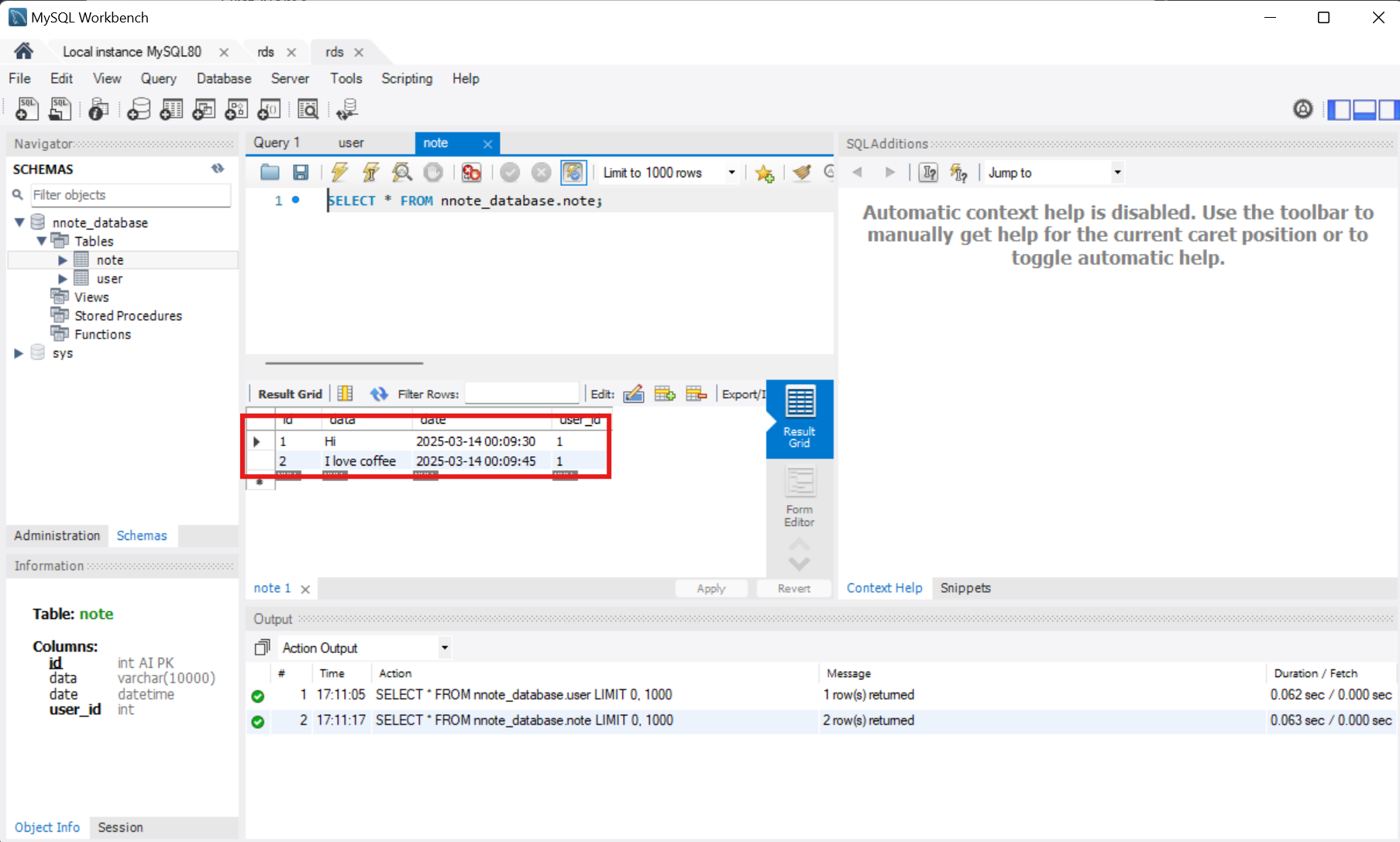
Task: Switch to Form Editor view
Action: point(800,497)
